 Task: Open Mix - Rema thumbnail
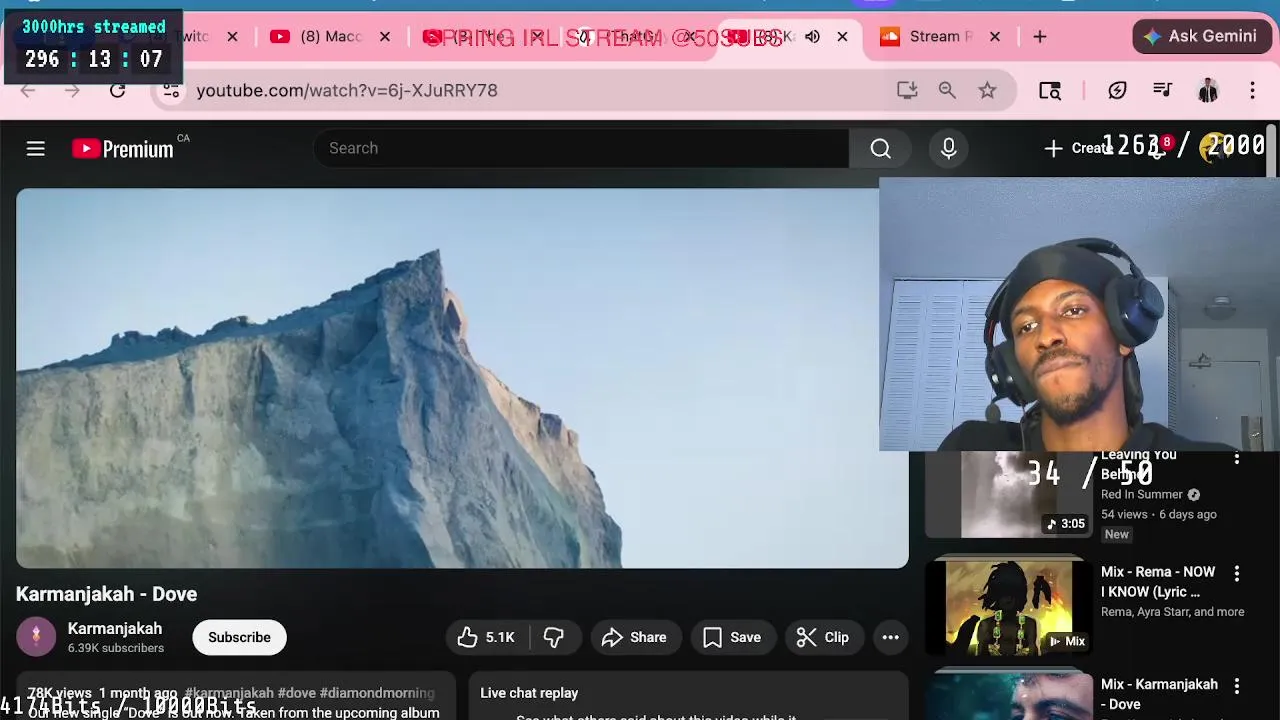coord(1009,606)
